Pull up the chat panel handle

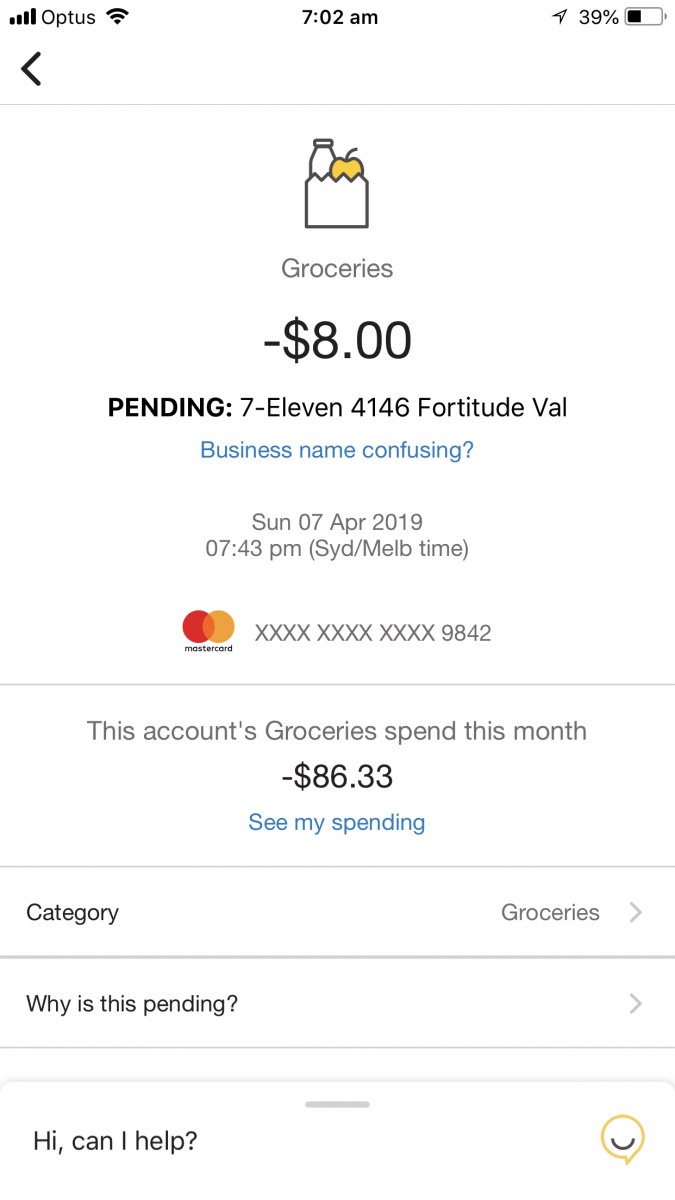pyautogui.click(x=337, y=1104)
